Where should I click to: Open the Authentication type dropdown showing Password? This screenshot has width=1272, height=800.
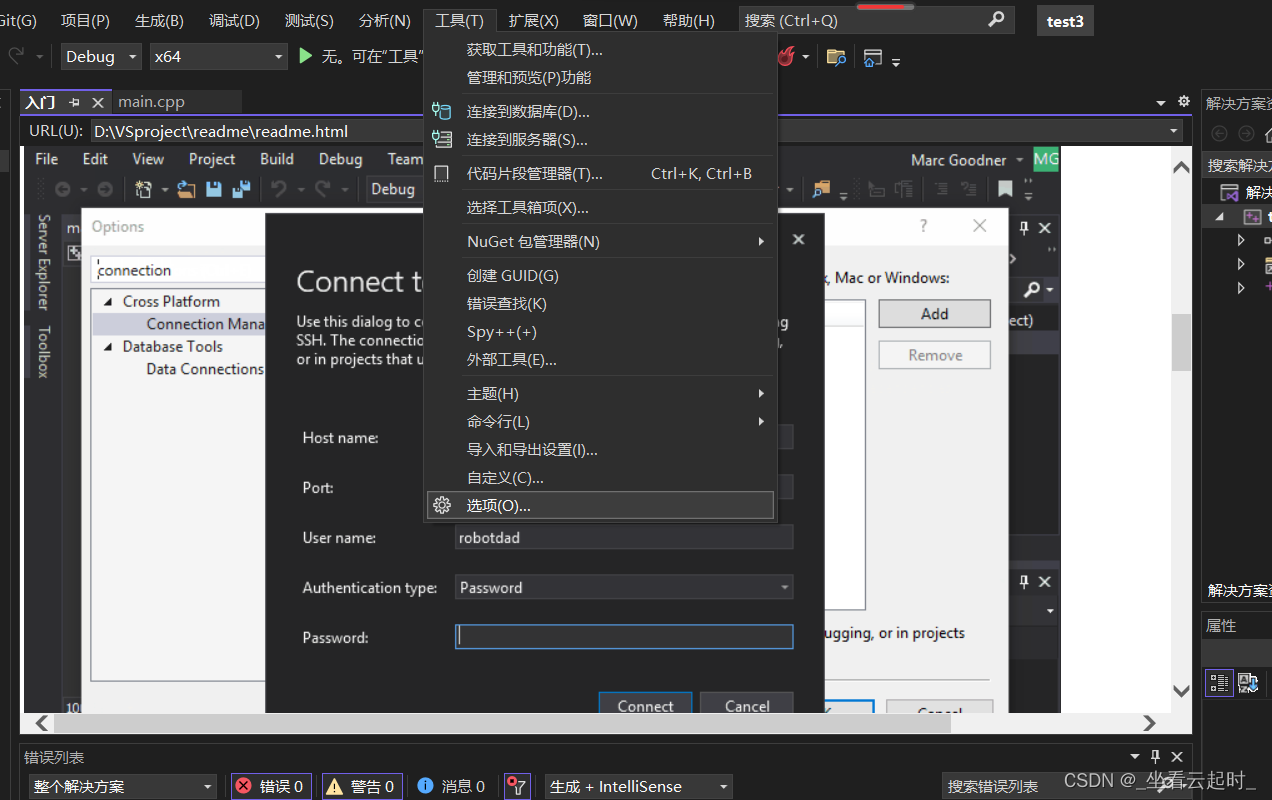tap(623, 587)
